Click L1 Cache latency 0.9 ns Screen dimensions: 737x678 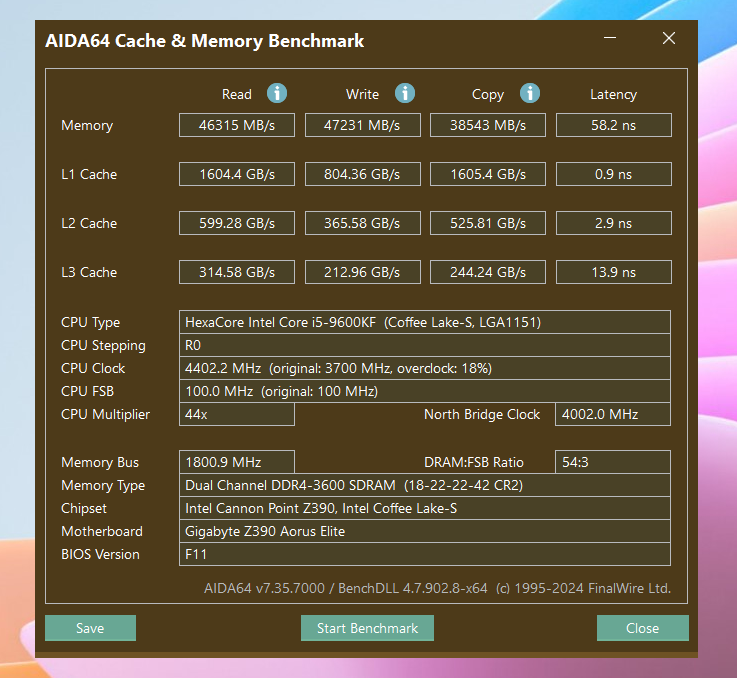tap(613, 174)
